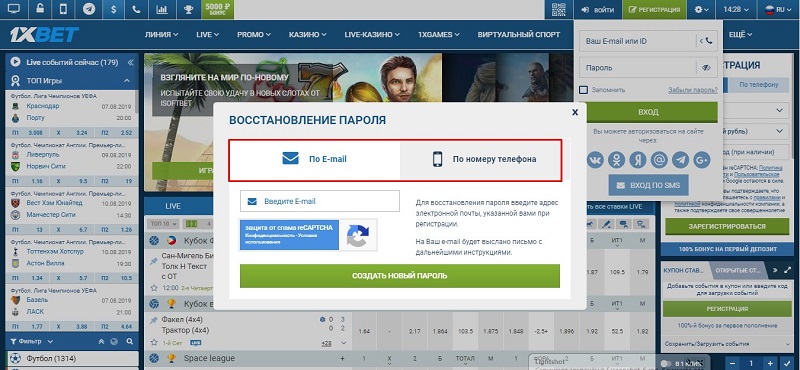The height and width of the screenshot is (370, 800).
Task: Open 1XGAMES menu item
Action: coord(439,35)
